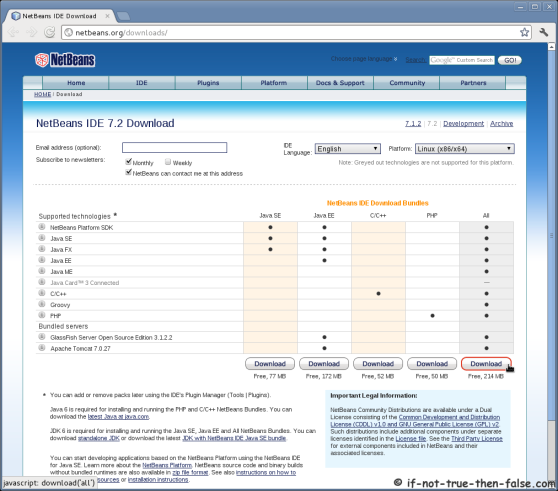Click the Google Custom Search field

click(x=462, y=60)
